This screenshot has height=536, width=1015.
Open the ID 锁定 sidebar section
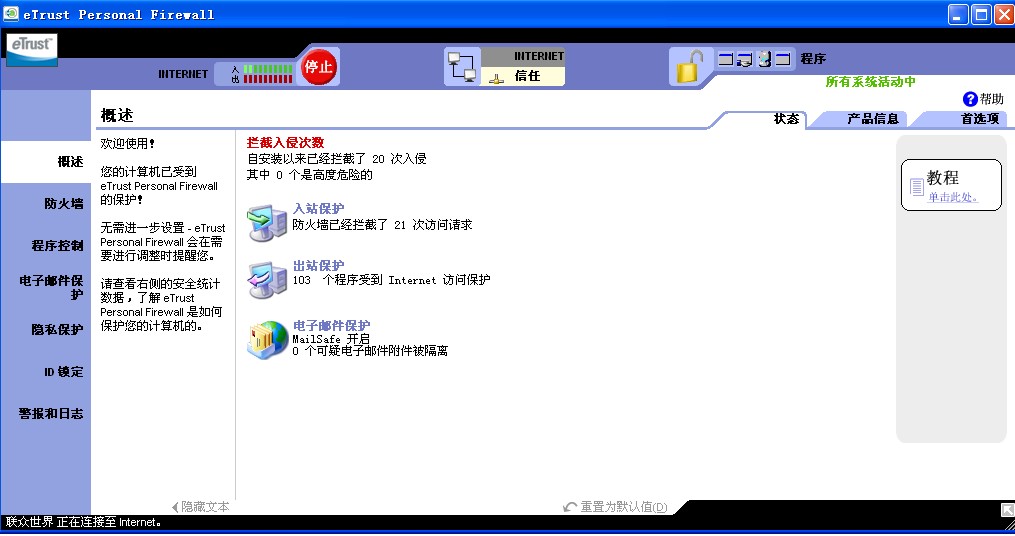coord(63,372)
